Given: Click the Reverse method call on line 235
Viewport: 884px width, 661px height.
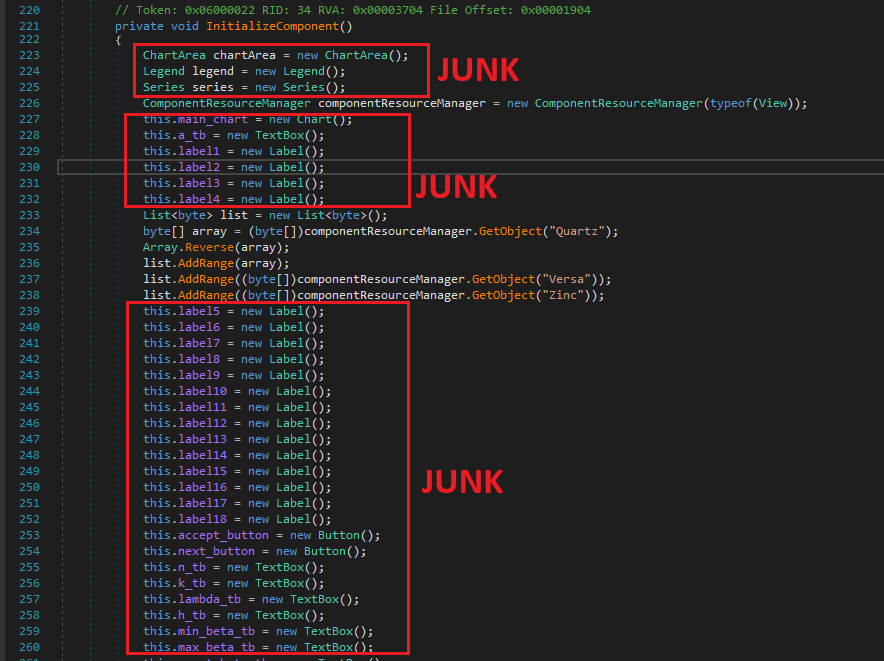Looking at the screenshot, I should 209,247.
